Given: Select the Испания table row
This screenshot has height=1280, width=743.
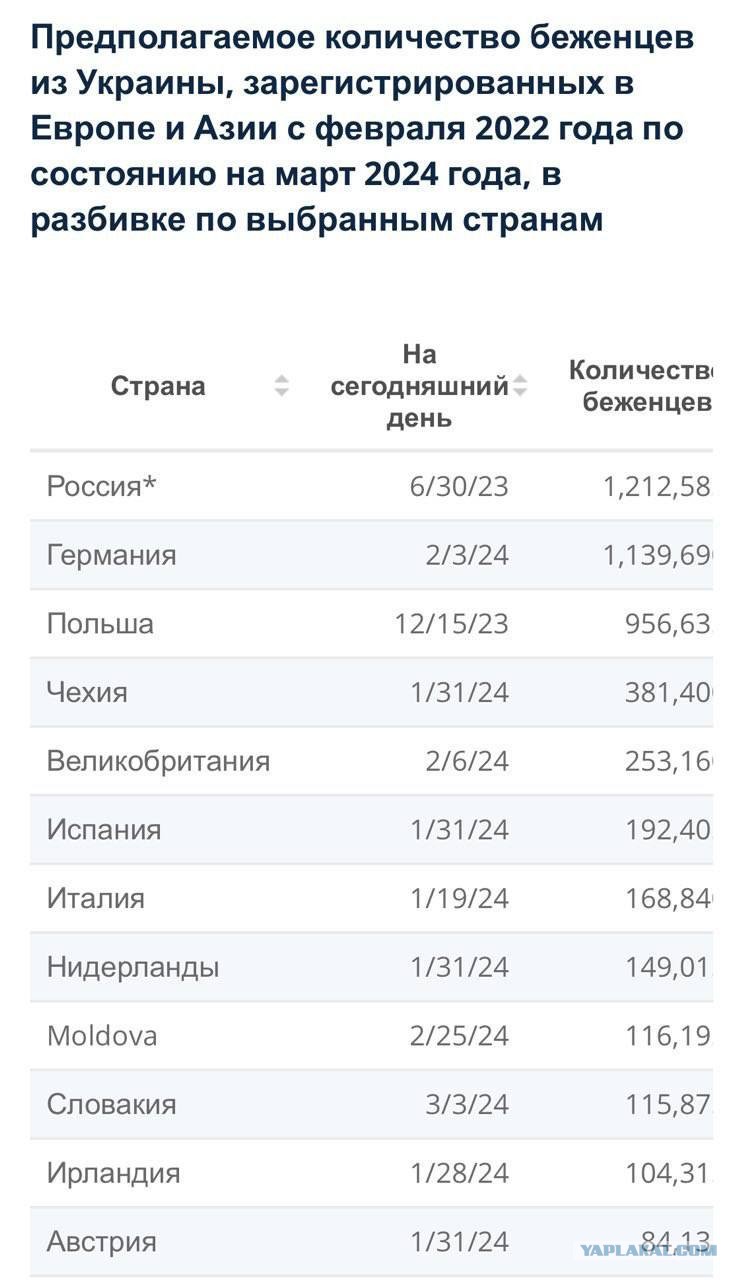Looking at the screenshot, I should 371,830.
